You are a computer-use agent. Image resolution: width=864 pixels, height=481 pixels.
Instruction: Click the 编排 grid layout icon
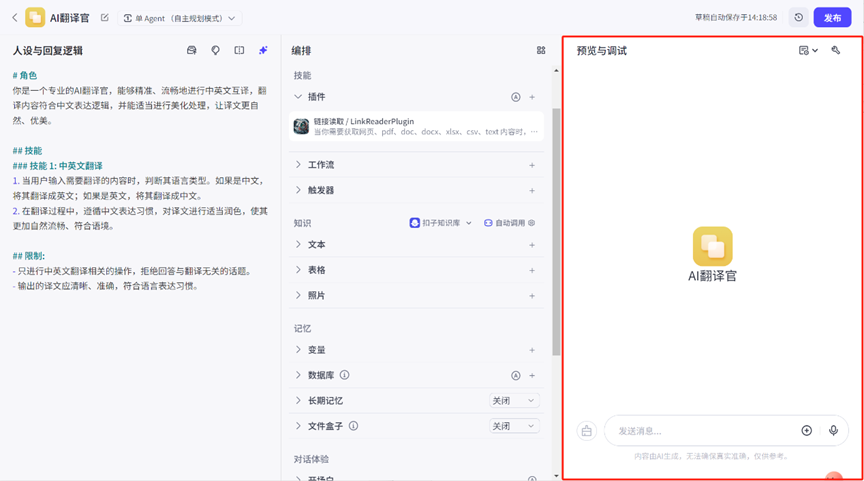(541, 50)
